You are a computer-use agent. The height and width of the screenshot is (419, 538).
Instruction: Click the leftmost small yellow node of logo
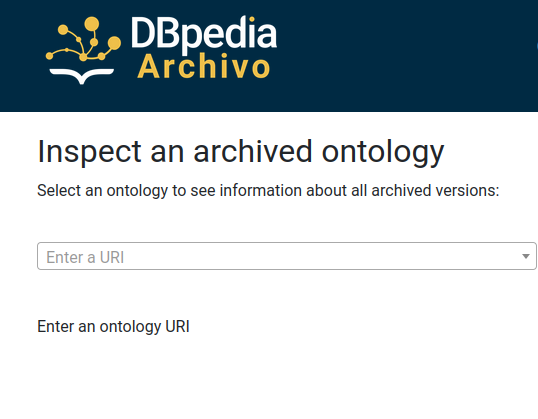pos(49,56)
